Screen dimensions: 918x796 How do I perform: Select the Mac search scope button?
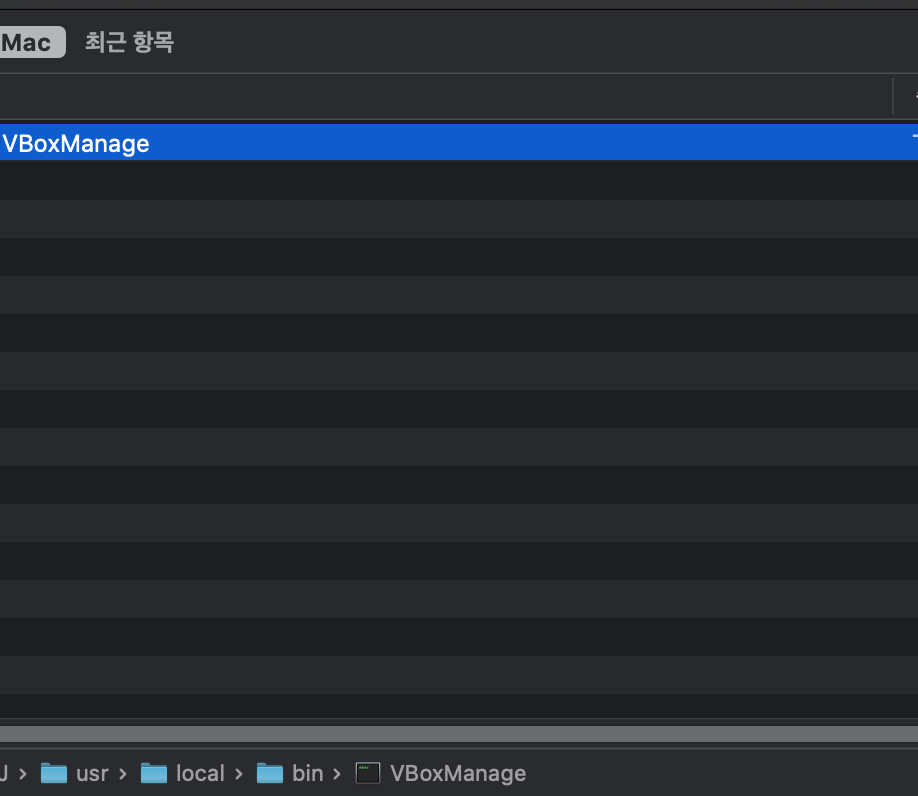coord(32,42)
